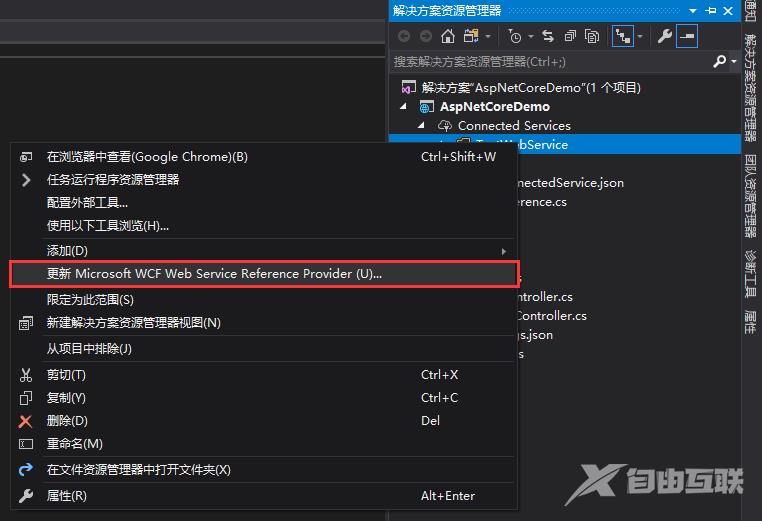Open the Solution Explorer vertical side tab
The image size is (762, 521).
tap(751, 87)
